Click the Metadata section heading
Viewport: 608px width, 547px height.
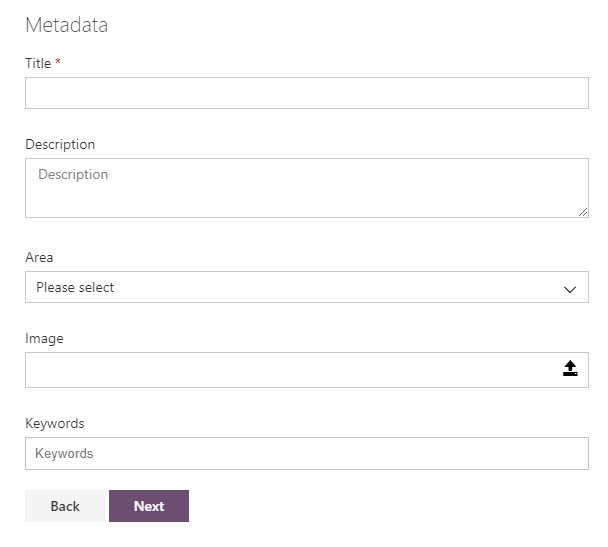point(66,25)
